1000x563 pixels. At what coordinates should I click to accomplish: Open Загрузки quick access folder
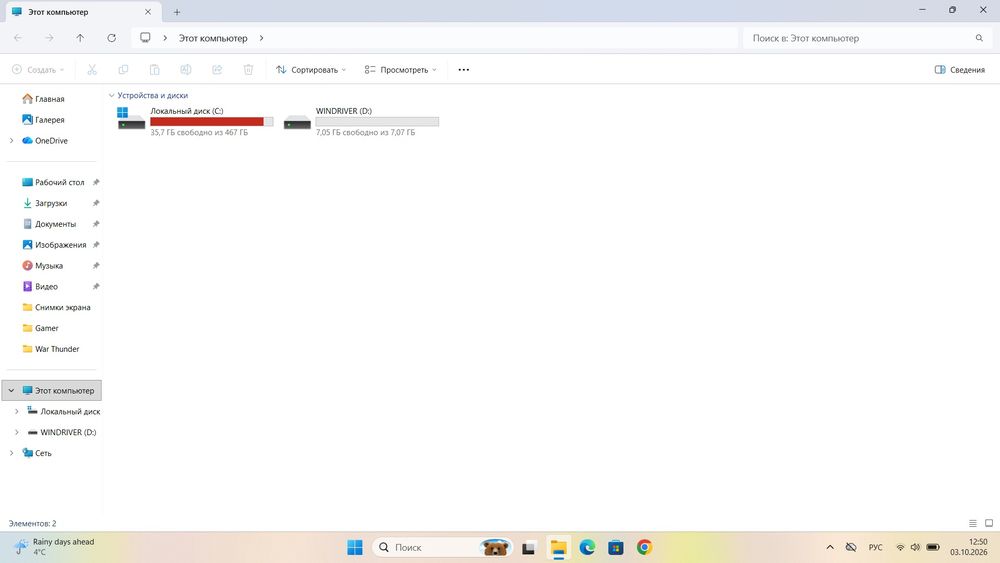51,203
